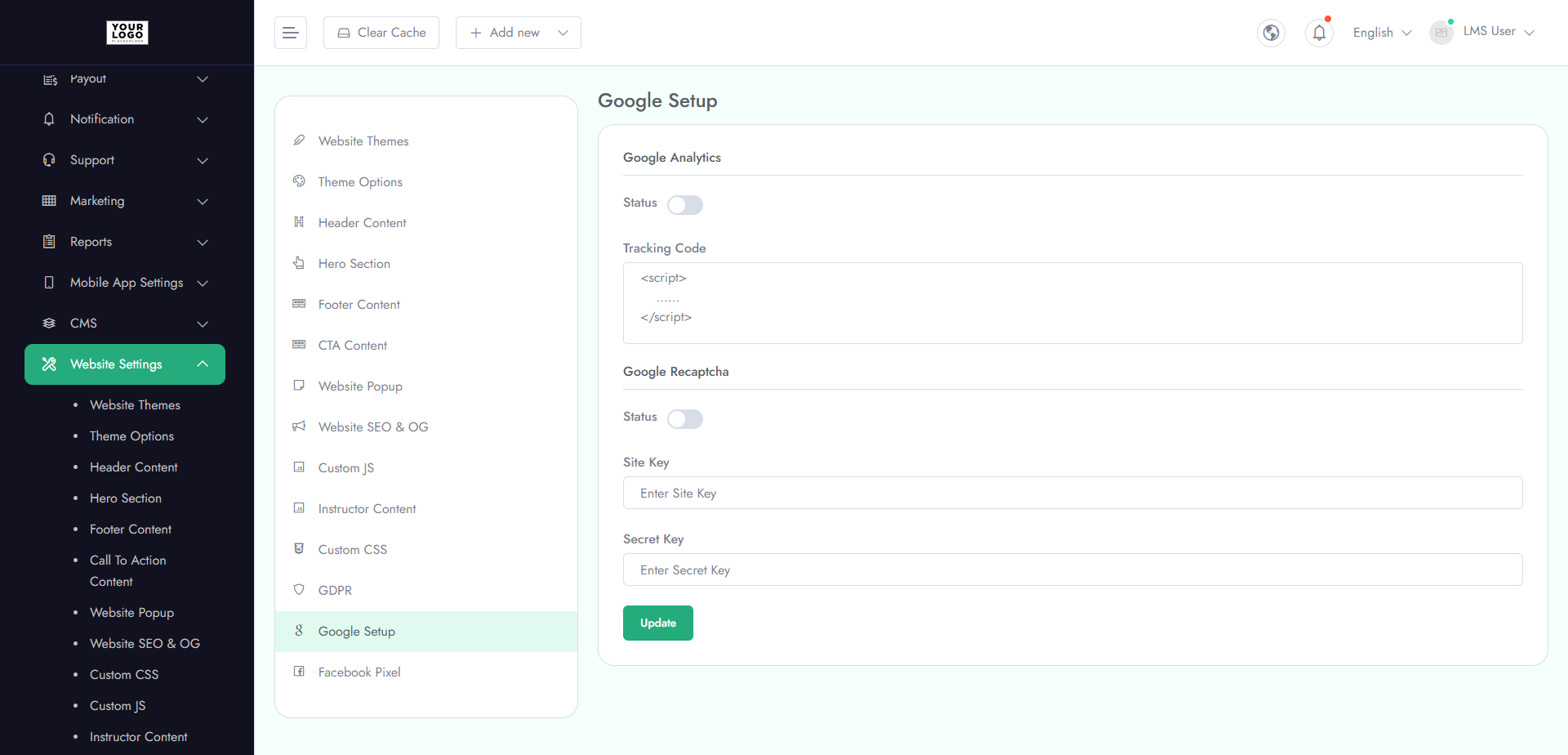This screenshot has width=1568, height=755.
Task: Expand the CMS menu chevron
Action: click(x=203, y=324)
